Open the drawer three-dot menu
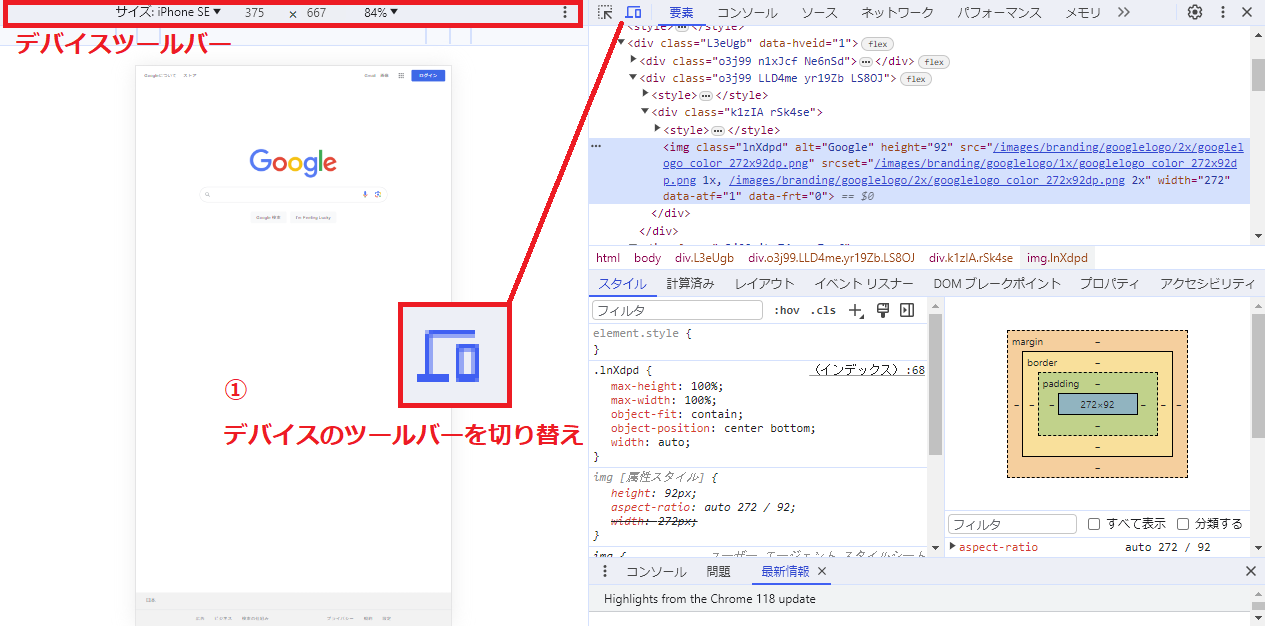Image resolution: width=1265 pixels, height=626 pixels. [604, 570]
